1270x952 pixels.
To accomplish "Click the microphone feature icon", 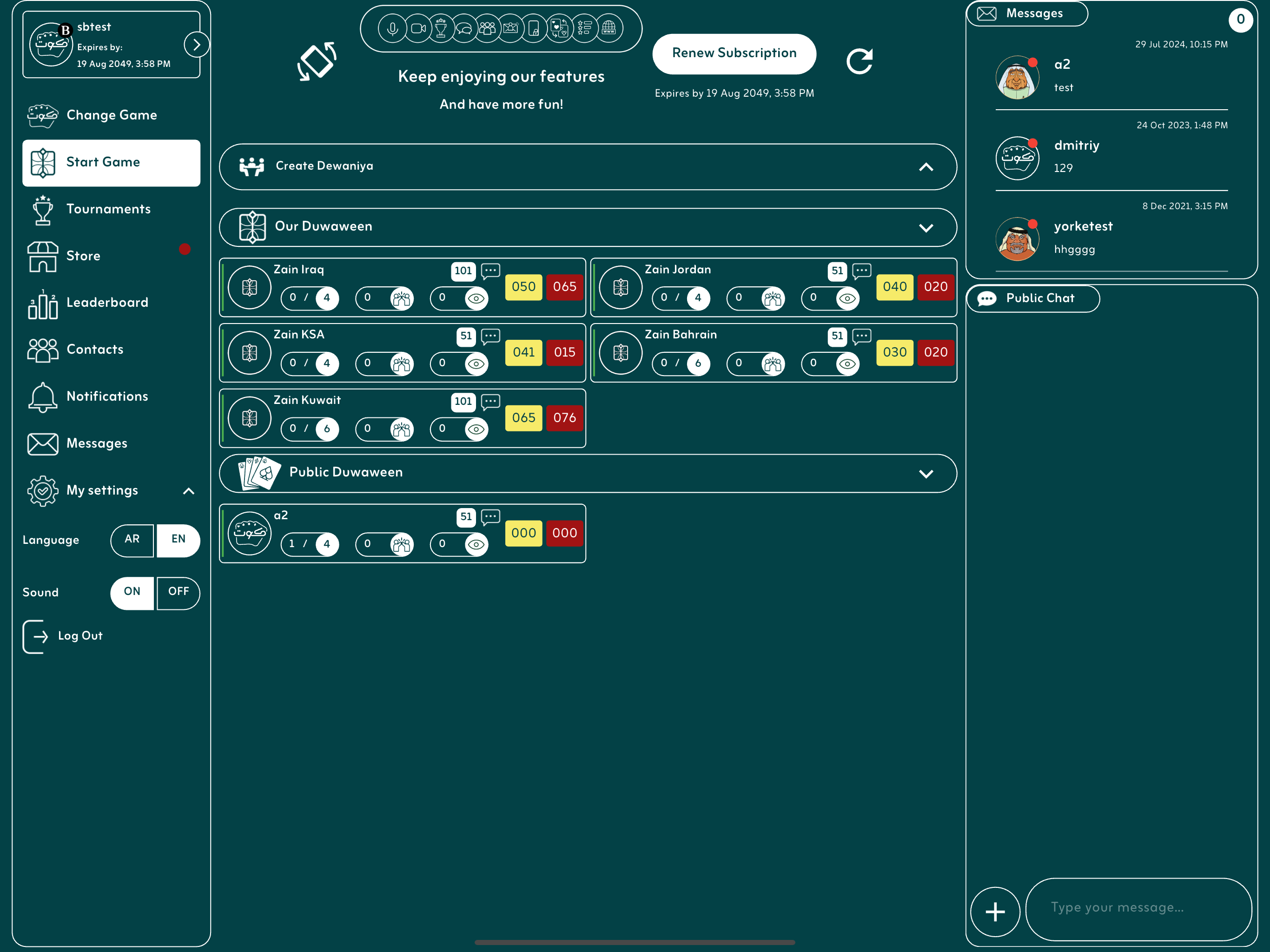I will [x=393, y=28].
